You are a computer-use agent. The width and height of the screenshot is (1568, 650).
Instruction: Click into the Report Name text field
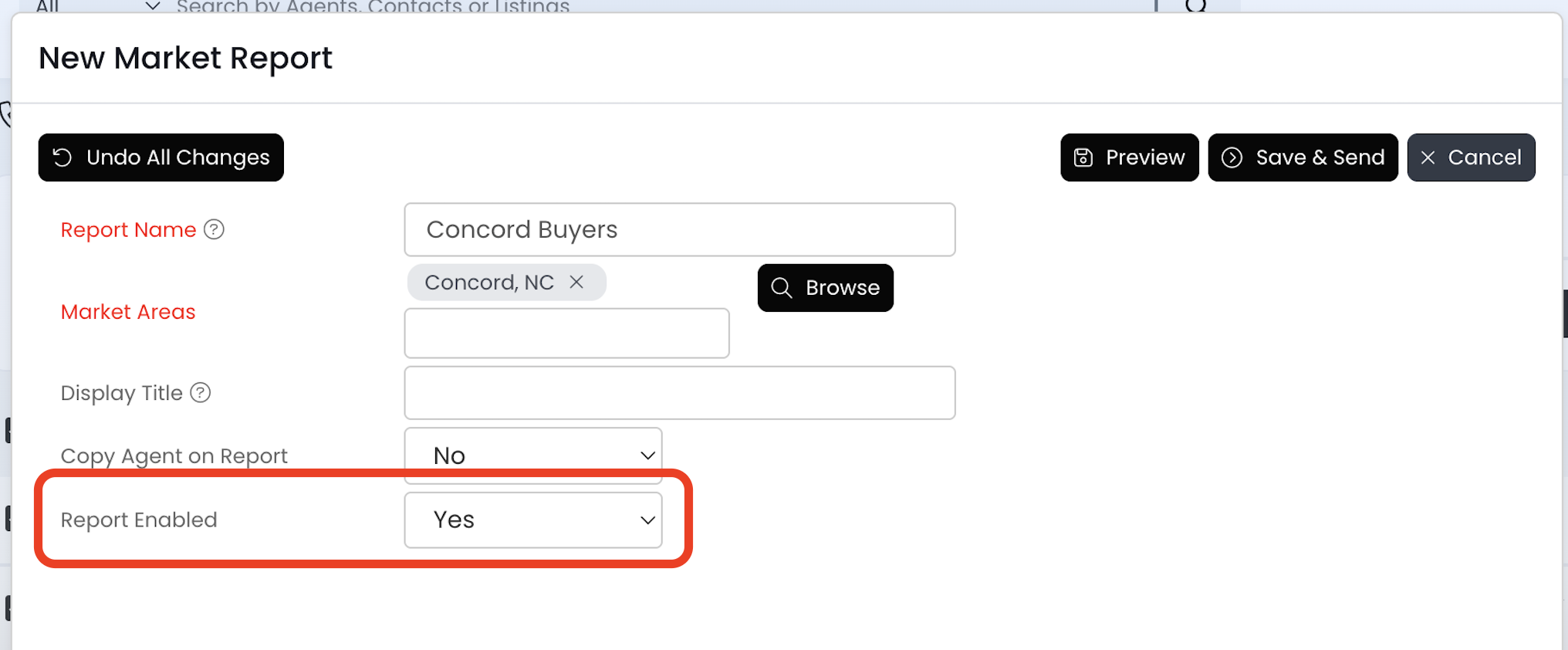679,230
